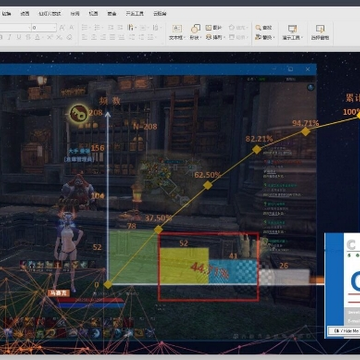The width and height of the screenshot is (360, 360).
Task: Center align text
Action: point(94,37)
